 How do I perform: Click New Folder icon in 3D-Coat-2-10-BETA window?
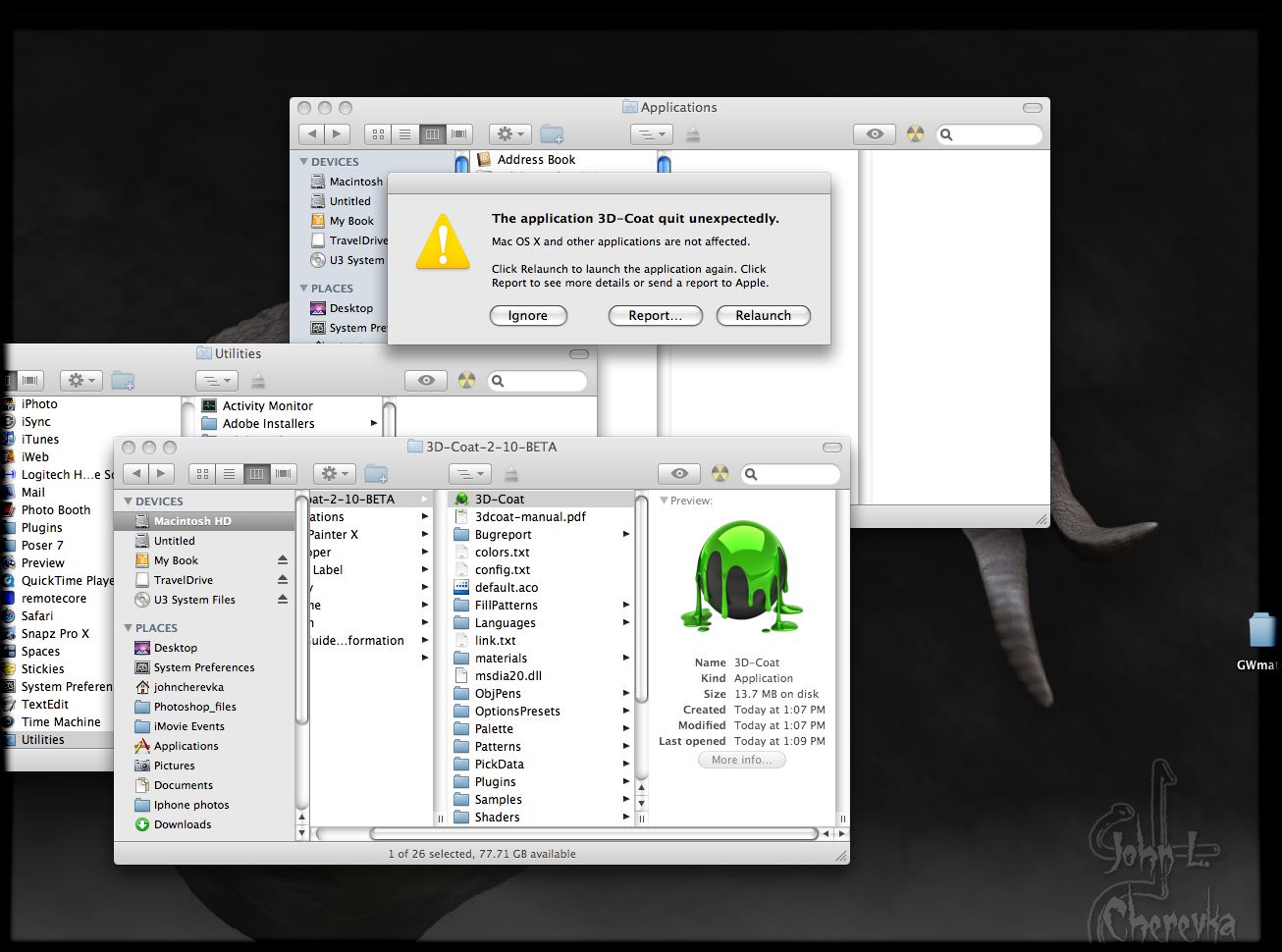pos(376,474)
